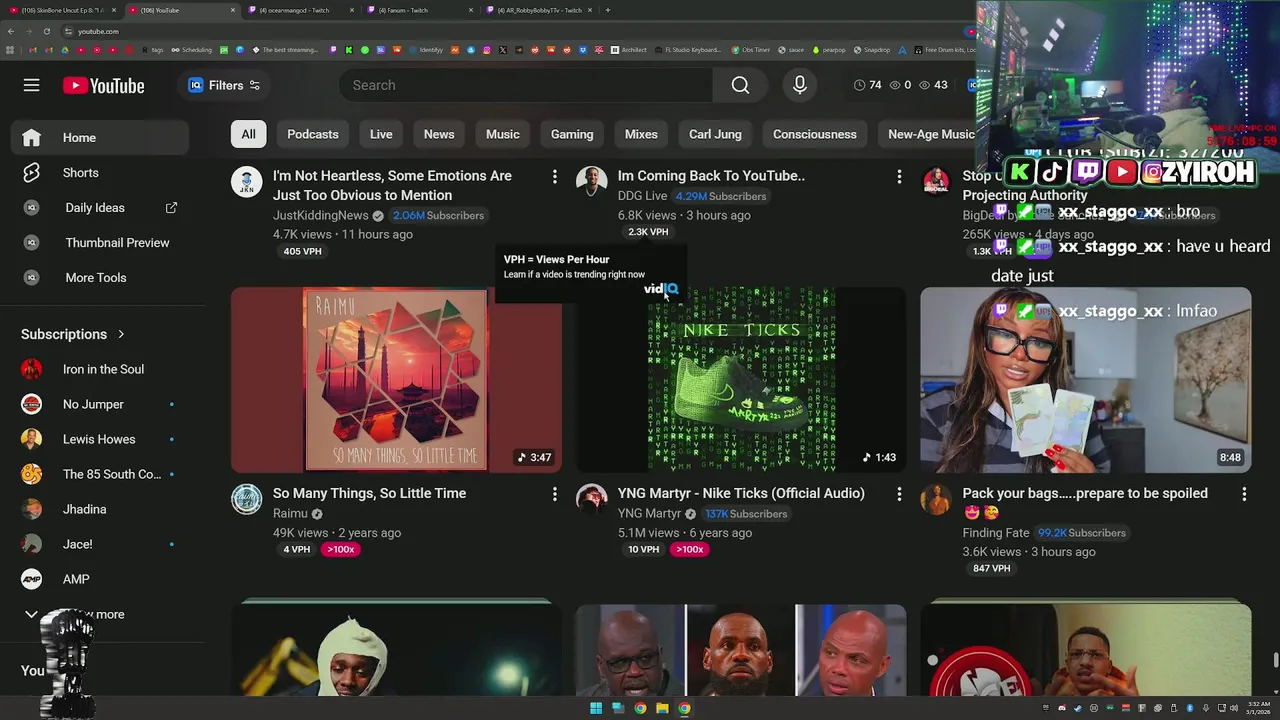This screenshot has height=720, width=1280.
Task: Click Raimu channel avatar
Action: (247, 499)
